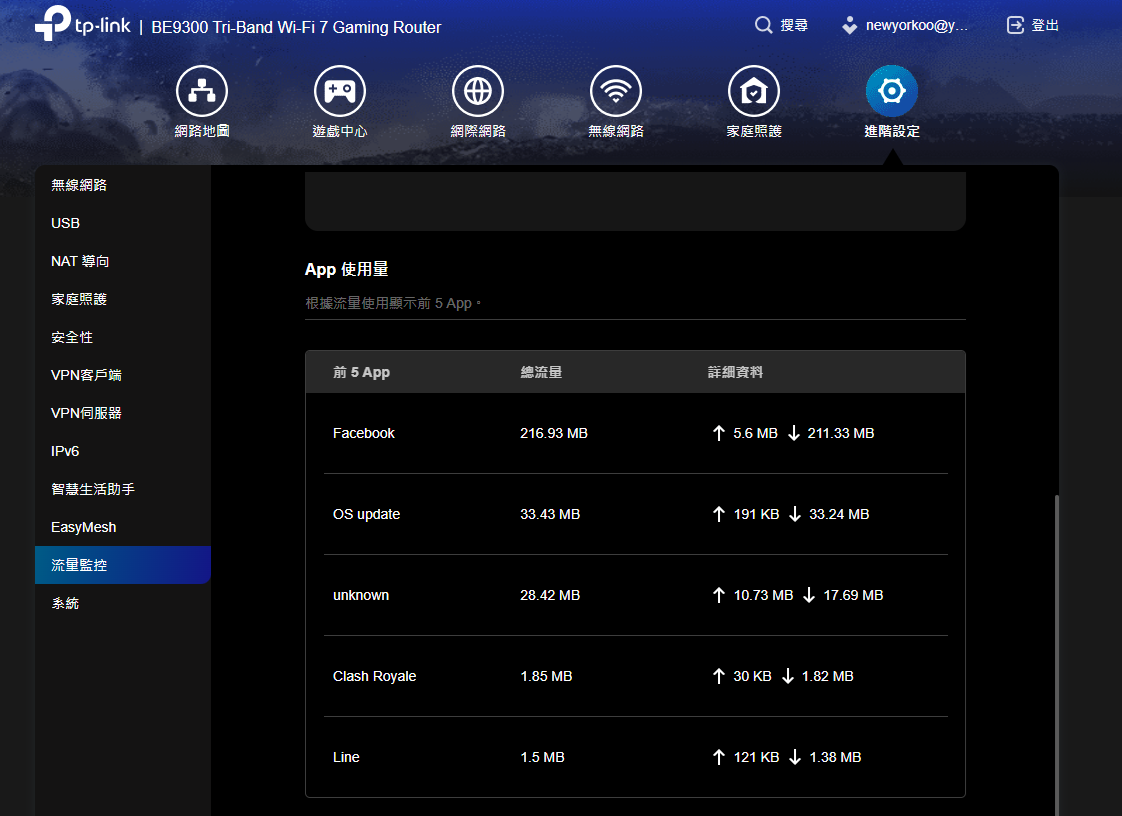Click unknown row upload arrow icon

[718, 595]
